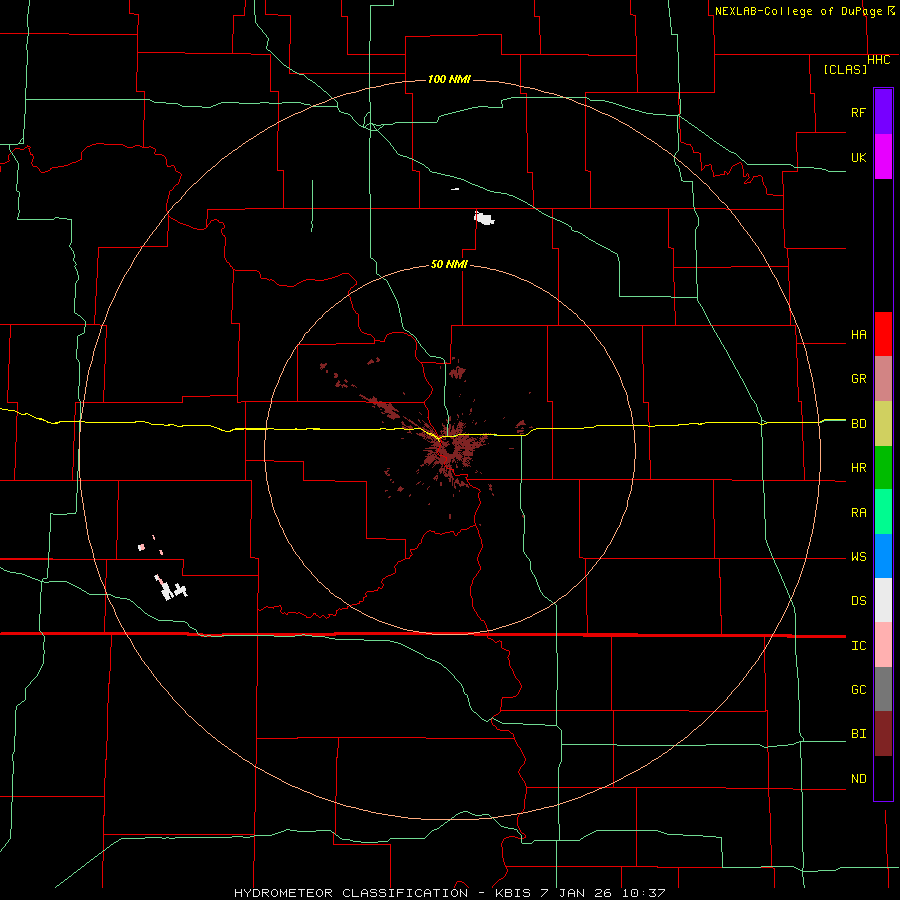The height and width of the screenshot is (900, 900).
Task: Click the 50 NMI range ring label
Action: 449,265
